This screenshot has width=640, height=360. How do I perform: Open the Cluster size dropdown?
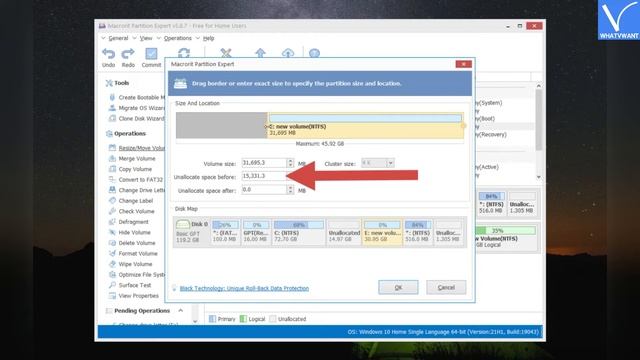[x=390, y=163]
